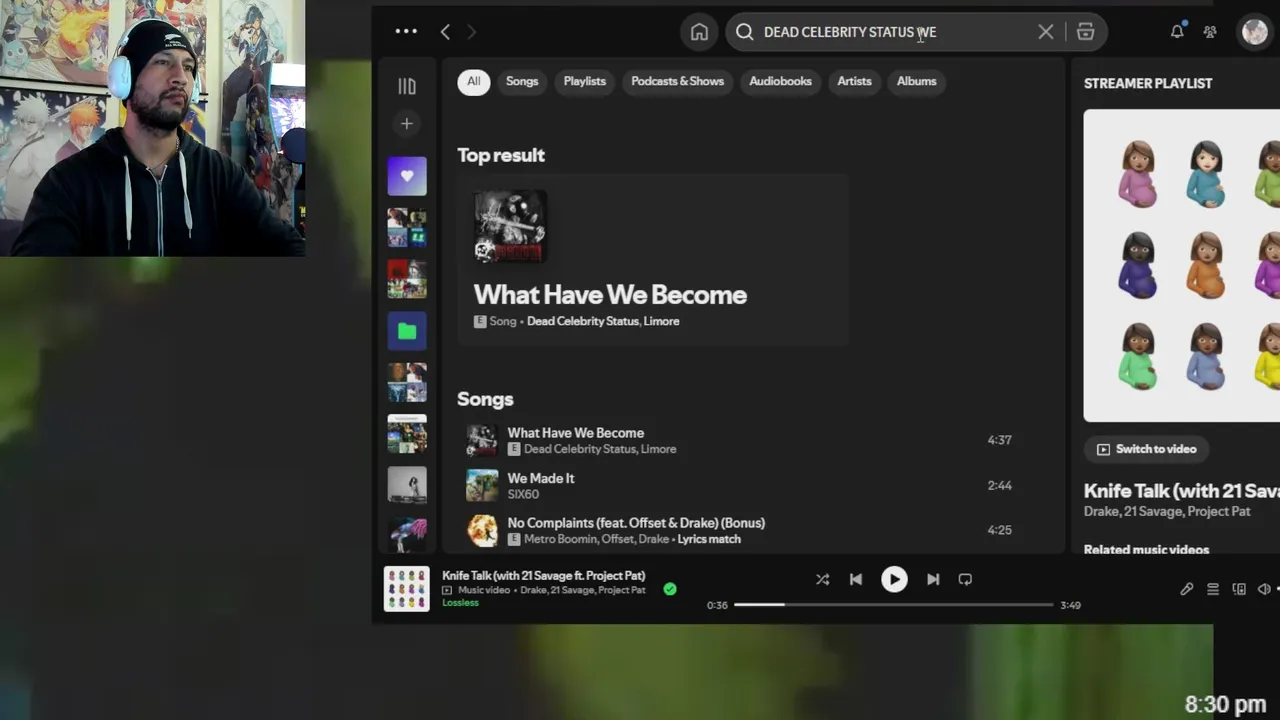Seek on the playback progress bar
This screenshot has height=720, width=1280.
point(893,605)
